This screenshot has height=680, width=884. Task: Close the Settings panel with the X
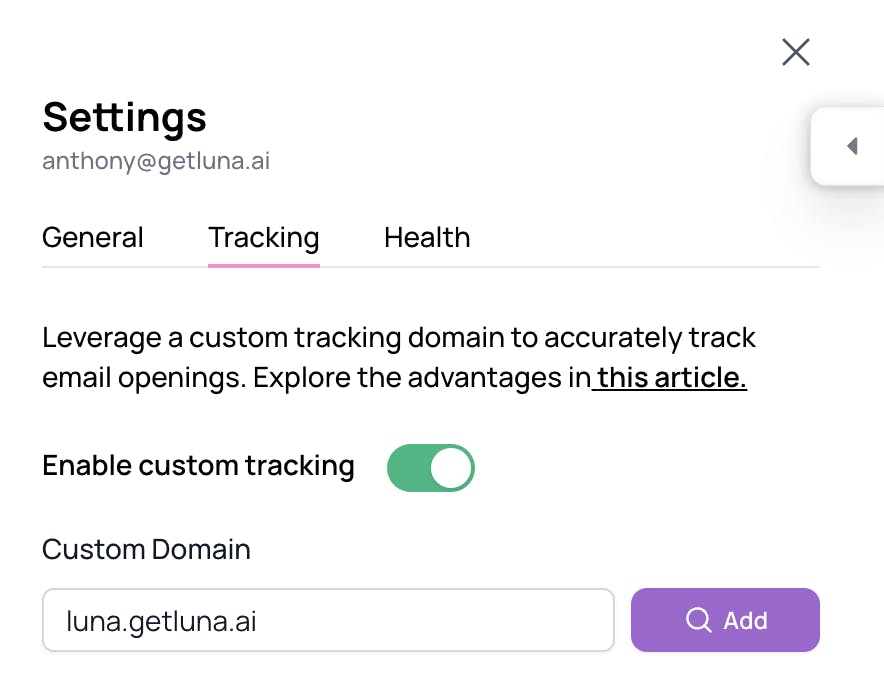(796, 52)
